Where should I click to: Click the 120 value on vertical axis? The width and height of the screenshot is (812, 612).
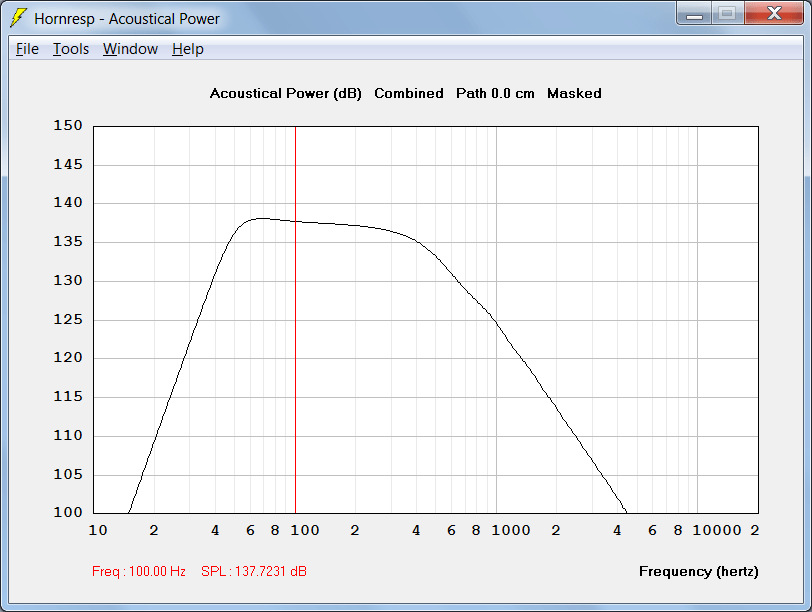tap(68, 358)
